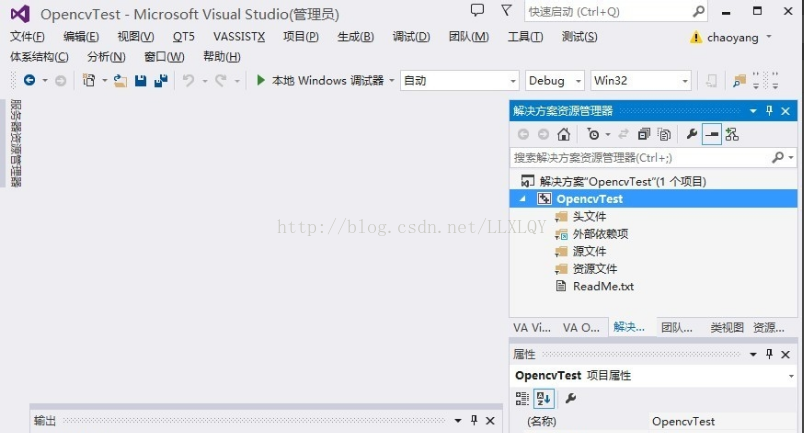Click the navigate backward toolbar icon
Image resolution: width=804 pixels, height=433 pixels.
pos(29,80)
